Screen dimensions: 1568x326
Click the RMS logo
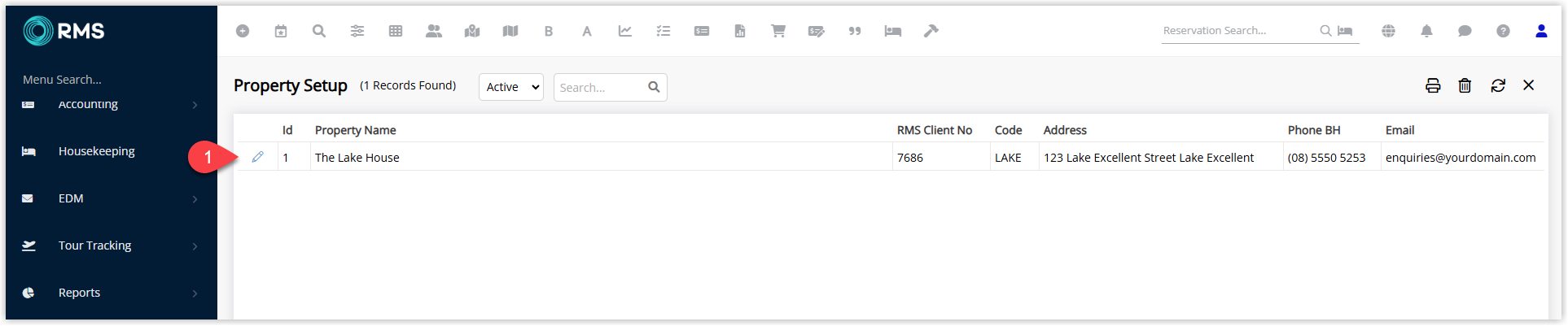pyautogui.click(x=64, y=31)
